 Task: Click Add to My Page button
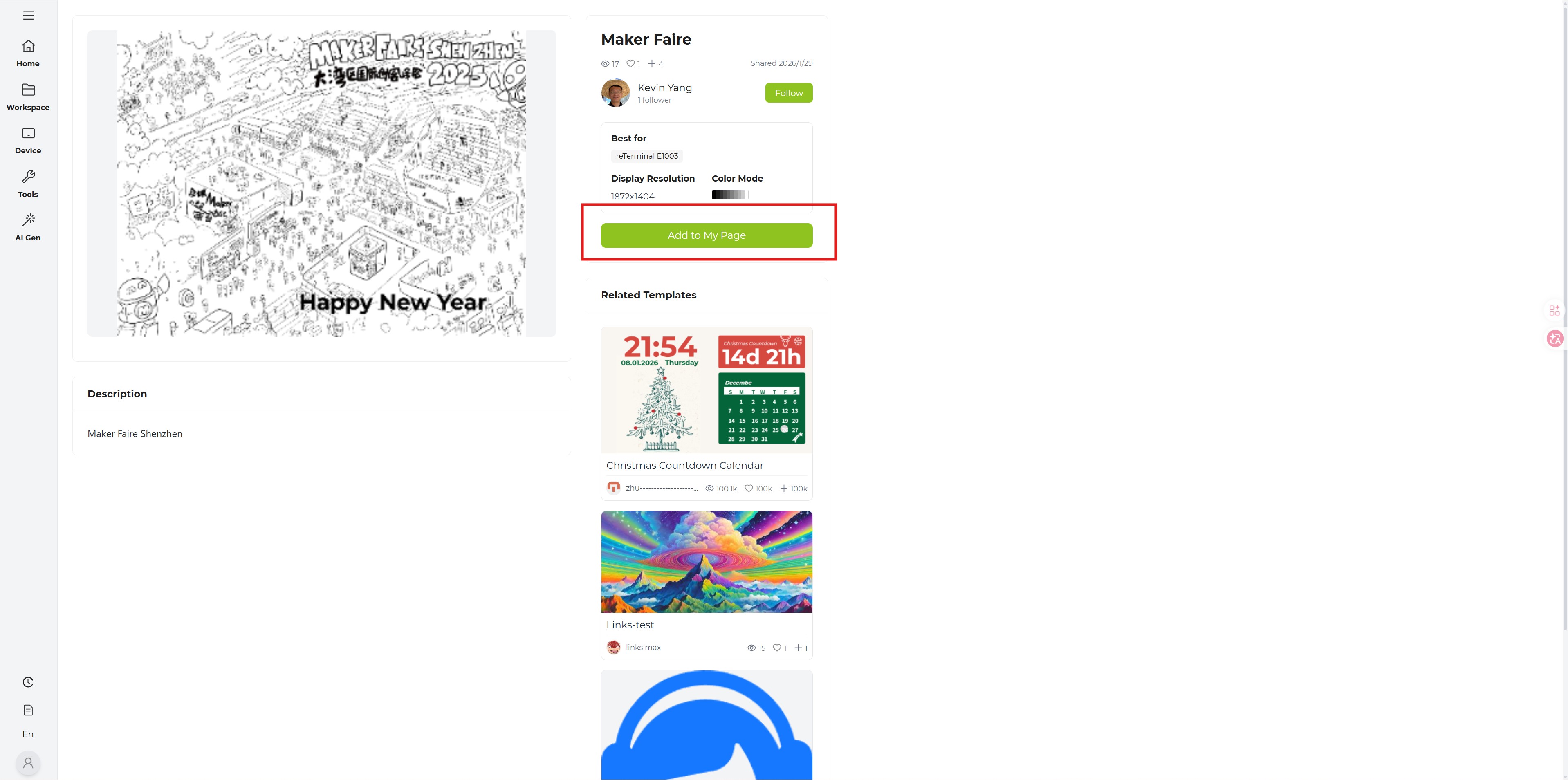707,235
